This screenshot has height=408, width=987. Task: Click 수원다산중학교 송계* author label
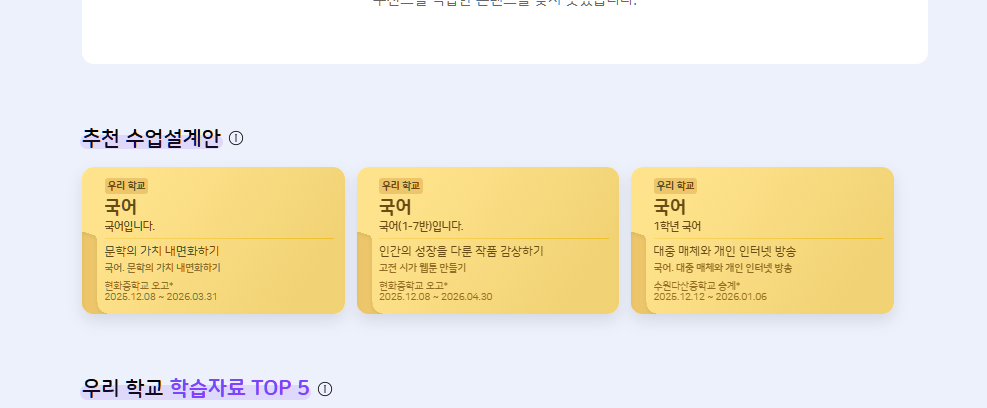pos(696,286)
